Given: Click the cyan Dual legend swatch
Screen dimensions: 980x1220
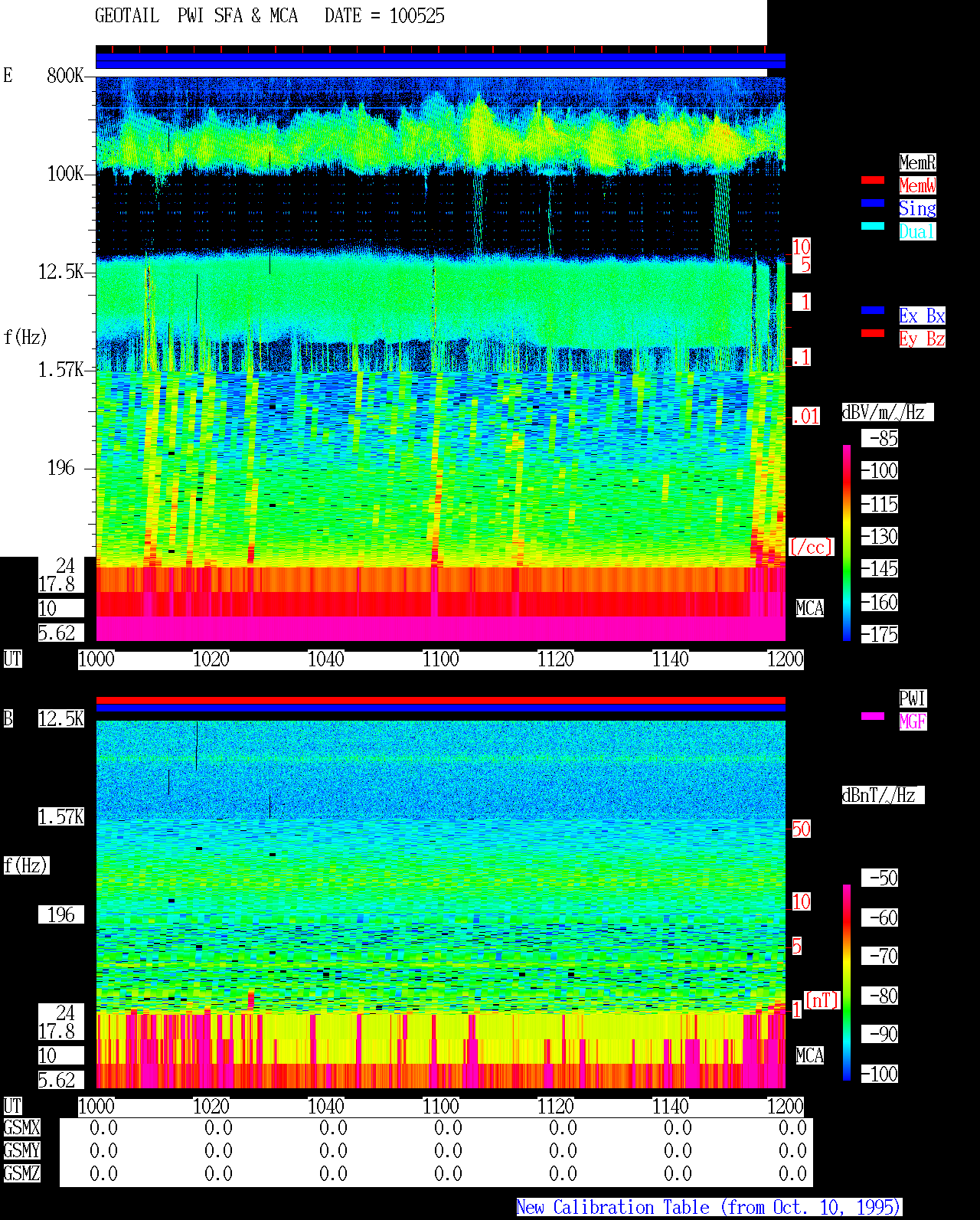Looking at the screenshot, I should pos(873,226).
